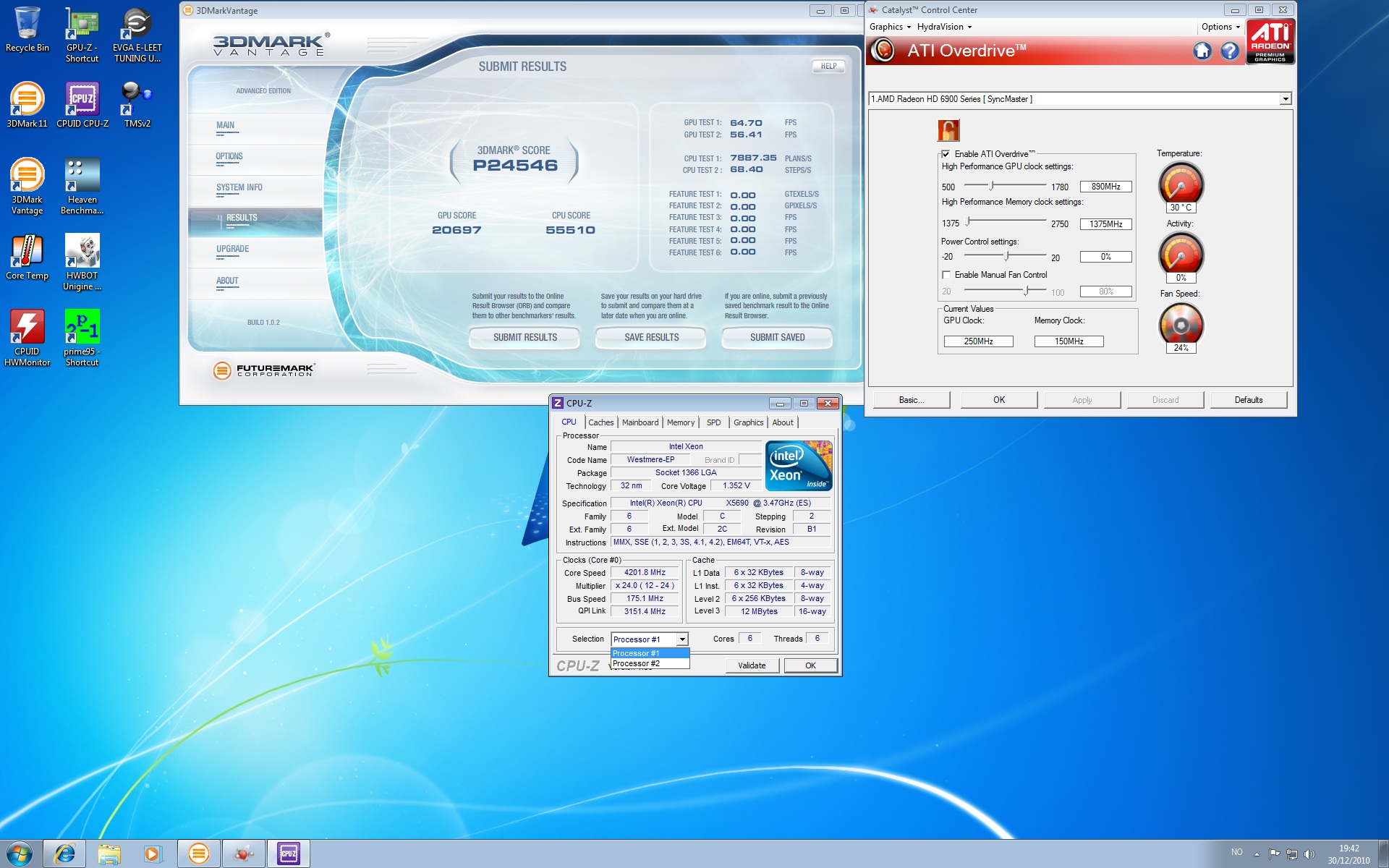Switch to Catalyst Control Center taskbar button
Image resolution: width=1389 pixels, height=868 pixels.
(244, 854)
